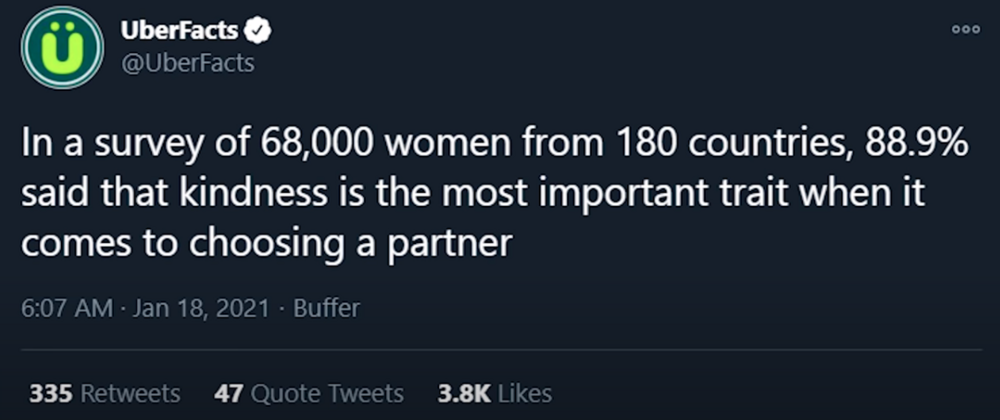Click the verified checkmark badge
The width and height of the screenshot is (1000, 420).
pyautogui.click(x=259, y=30)
